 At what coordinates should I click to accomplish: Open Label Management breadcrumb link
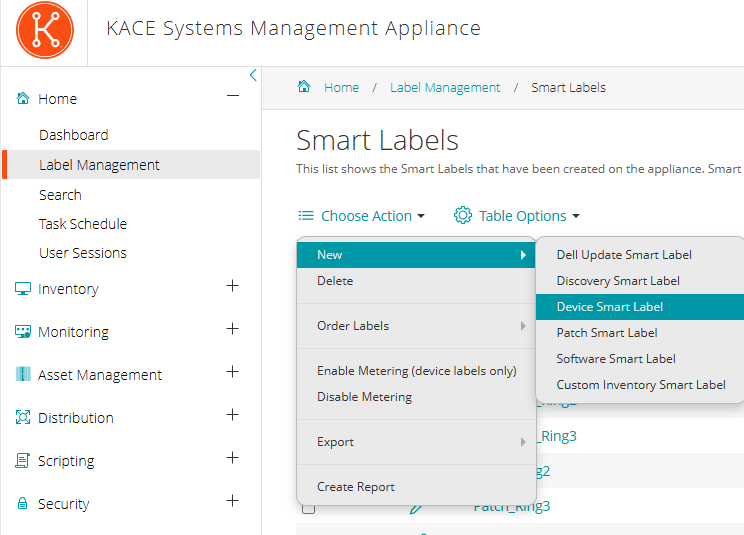pos(445,88)
